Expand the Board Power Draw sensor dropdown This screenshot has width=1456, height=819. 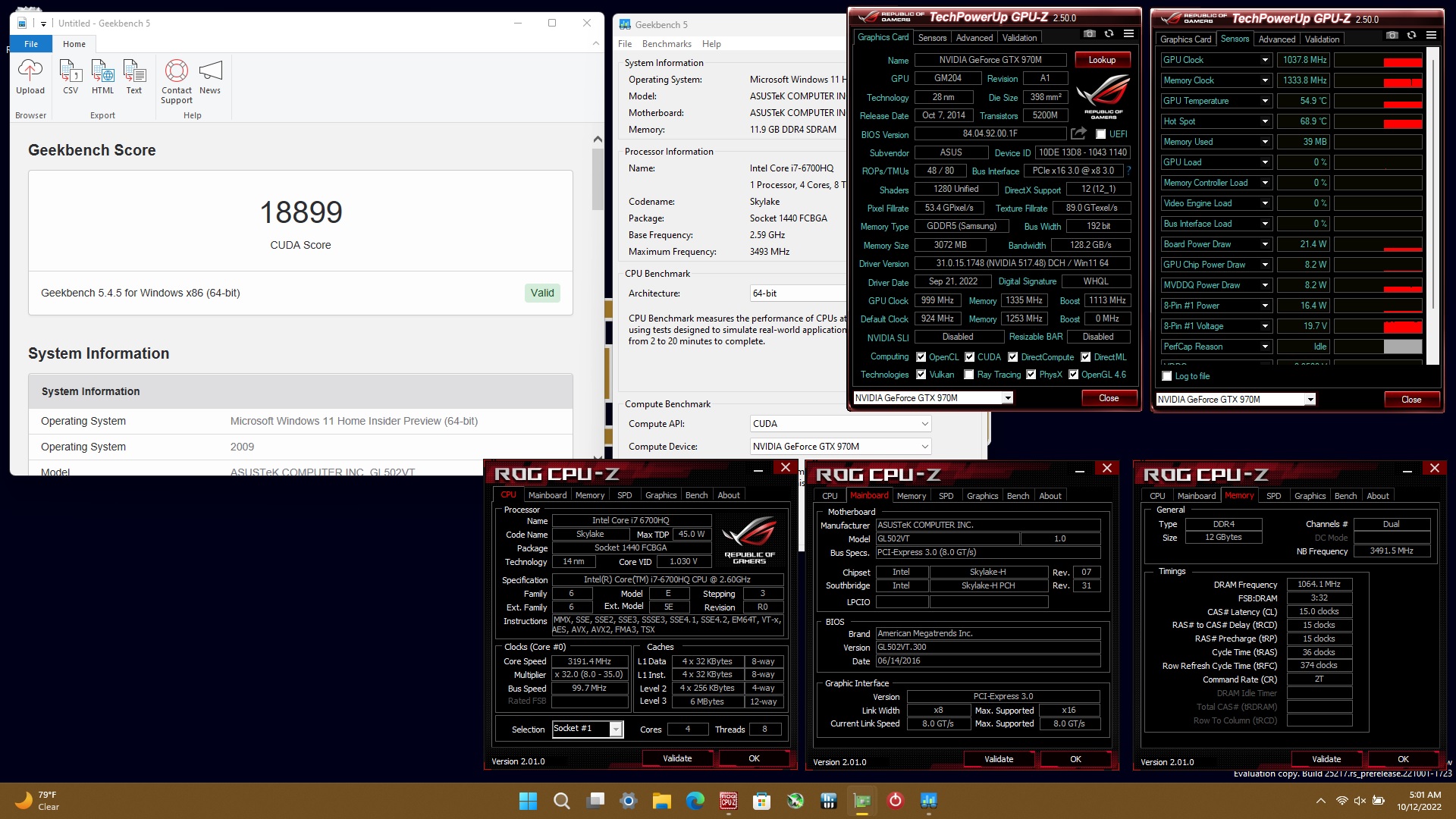point(1265,244)
